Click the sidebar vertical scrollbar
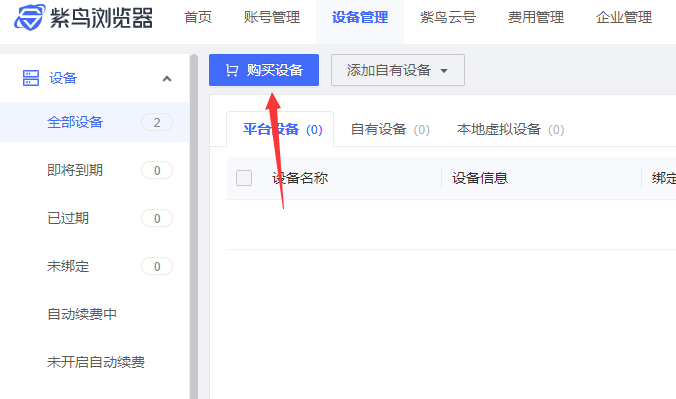 tap(194, 226)
